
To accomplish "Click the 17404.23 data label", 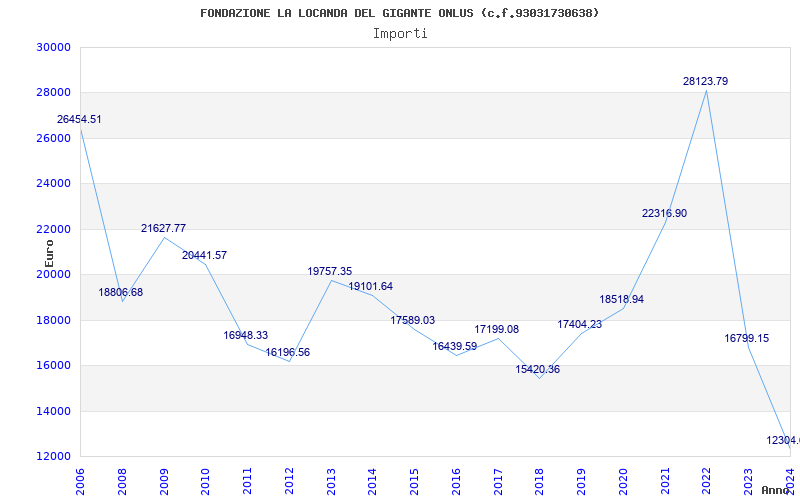I will pos(580,324).
